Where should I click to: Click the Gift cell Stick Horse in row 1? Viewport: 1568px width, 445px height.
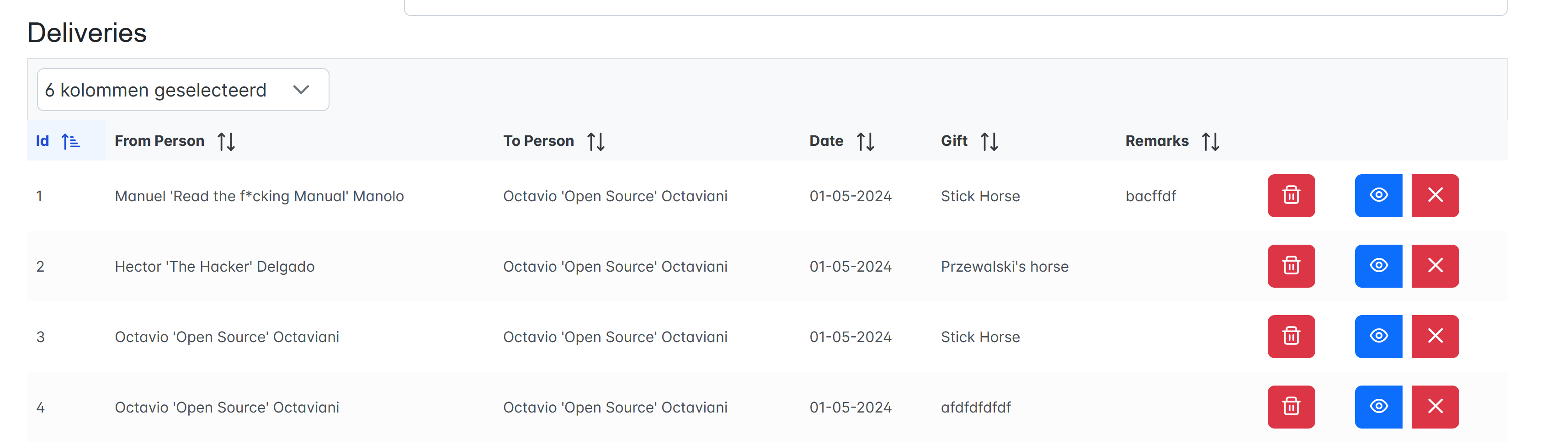pos(980,196)
